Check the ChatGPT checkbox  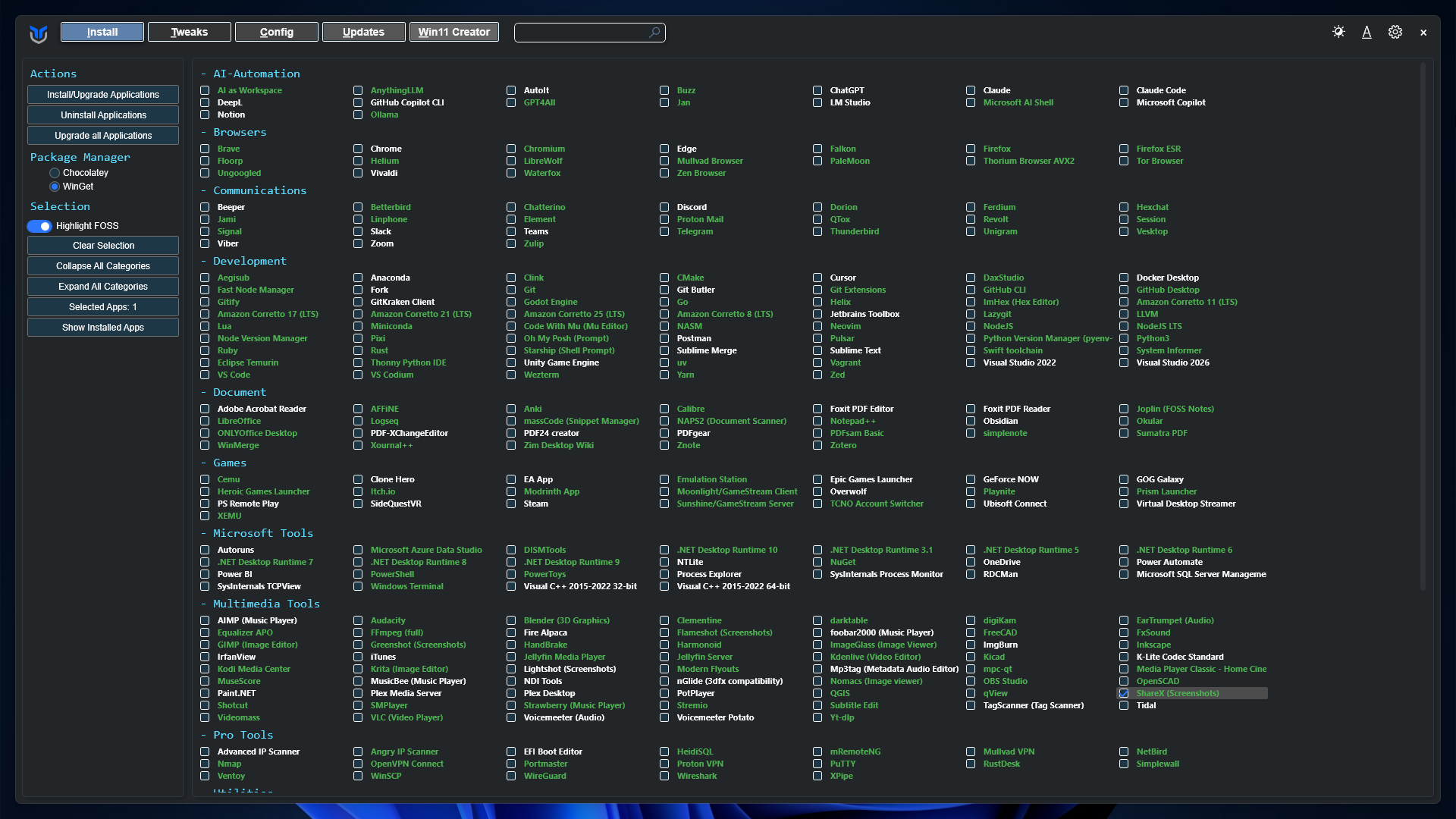point(817,90)
